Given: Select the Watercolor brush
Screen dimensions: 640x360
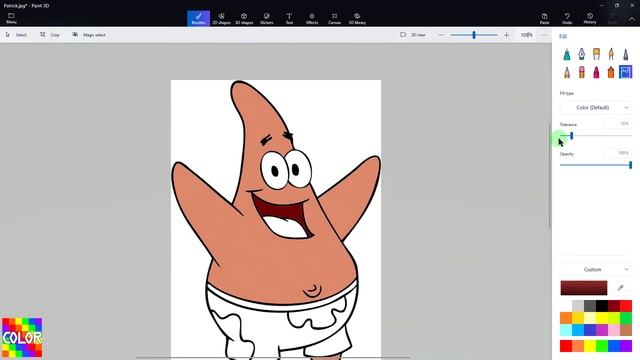Looking at the screenshot, I should (611, 54).
